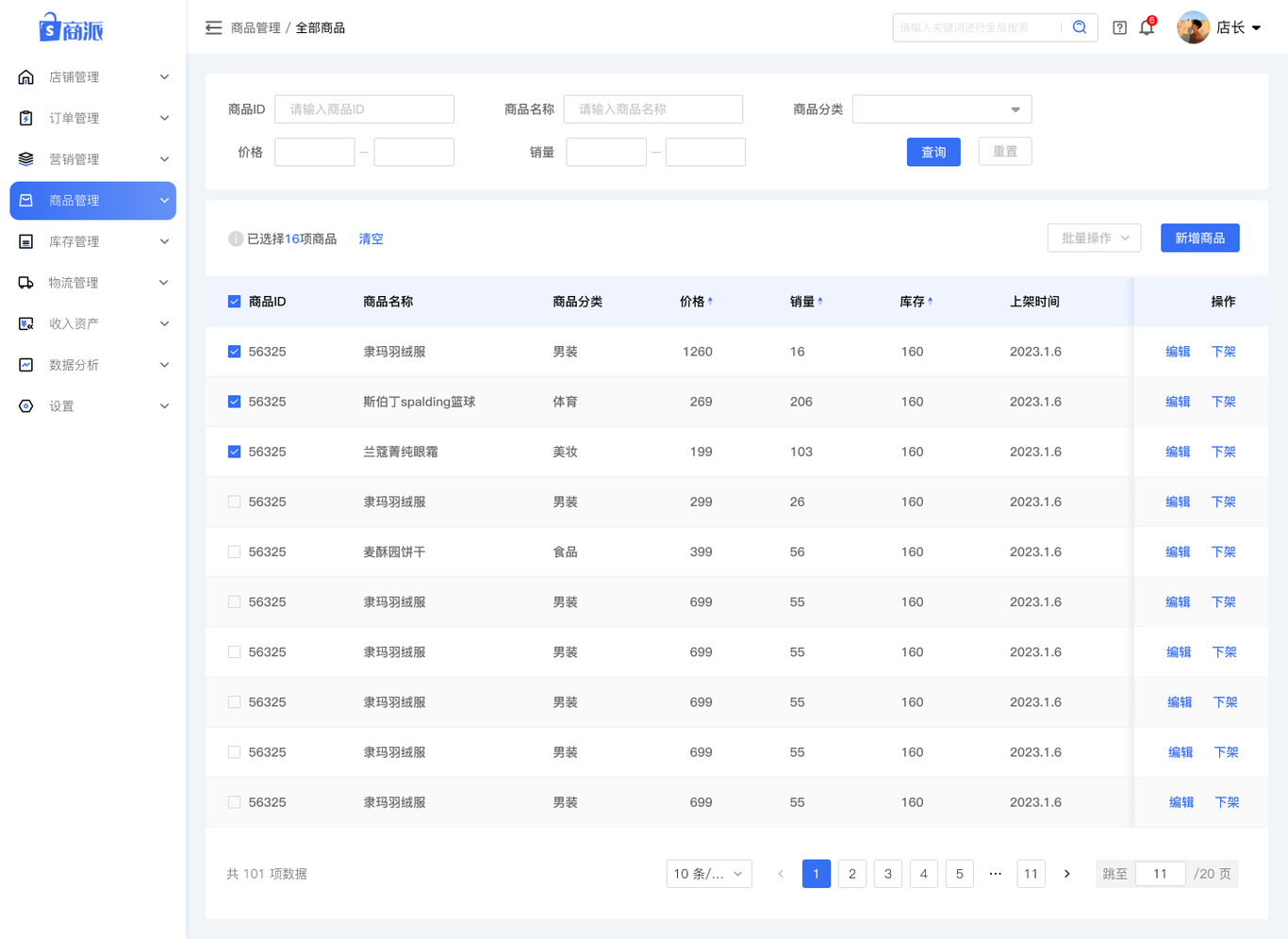Focus the 商品名称 input field
1288x939 pixels.
(x=653, y=109)
